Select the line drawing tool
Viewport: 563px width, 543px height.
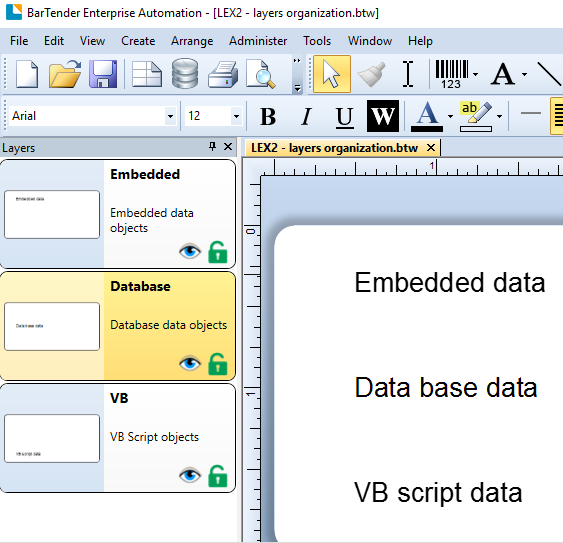[549, 74]
